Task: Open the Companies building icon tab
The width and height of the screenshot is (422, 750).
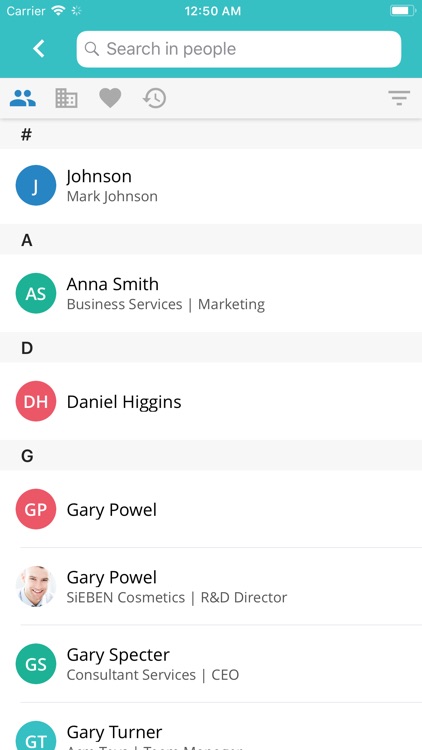Action: point(67,98)
